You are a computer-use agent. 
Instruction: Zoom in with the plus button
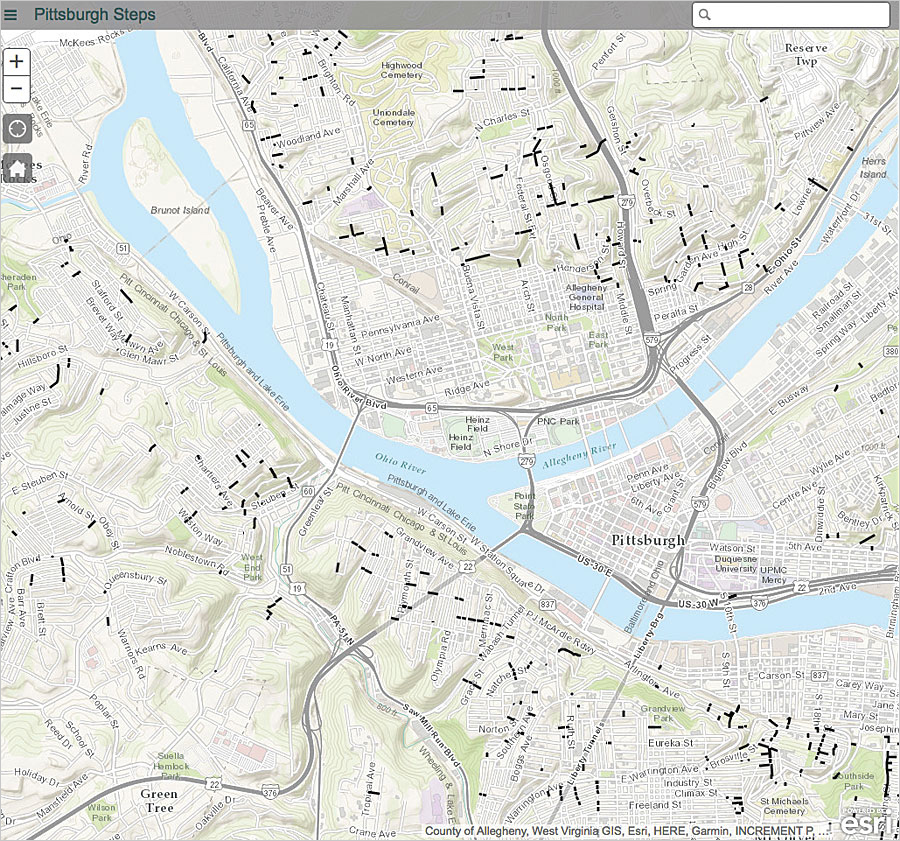click(17, 61)
